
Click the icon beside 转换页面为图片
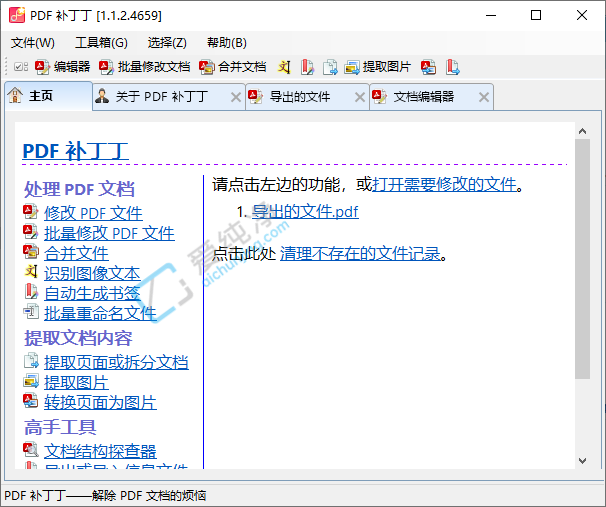click(31, 401)
